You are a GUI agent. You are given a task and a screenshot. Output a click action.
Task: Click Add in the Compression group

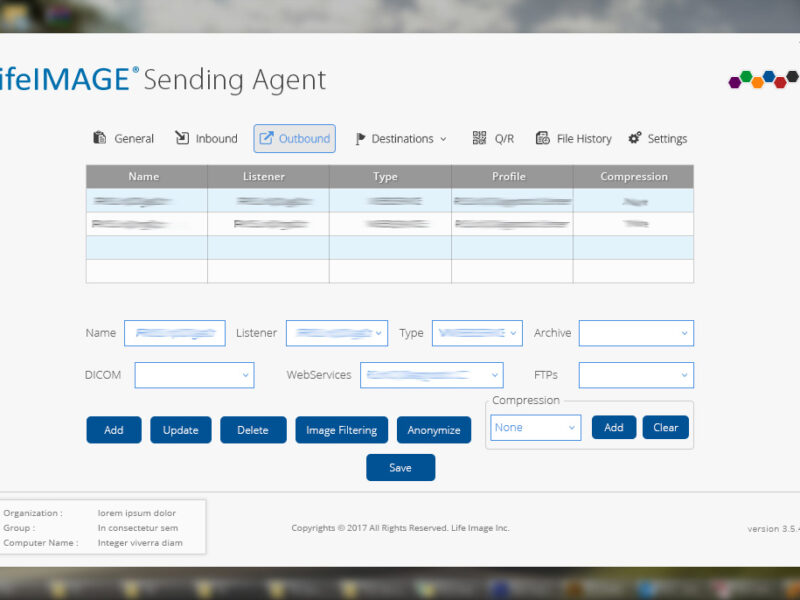(614, 427)
